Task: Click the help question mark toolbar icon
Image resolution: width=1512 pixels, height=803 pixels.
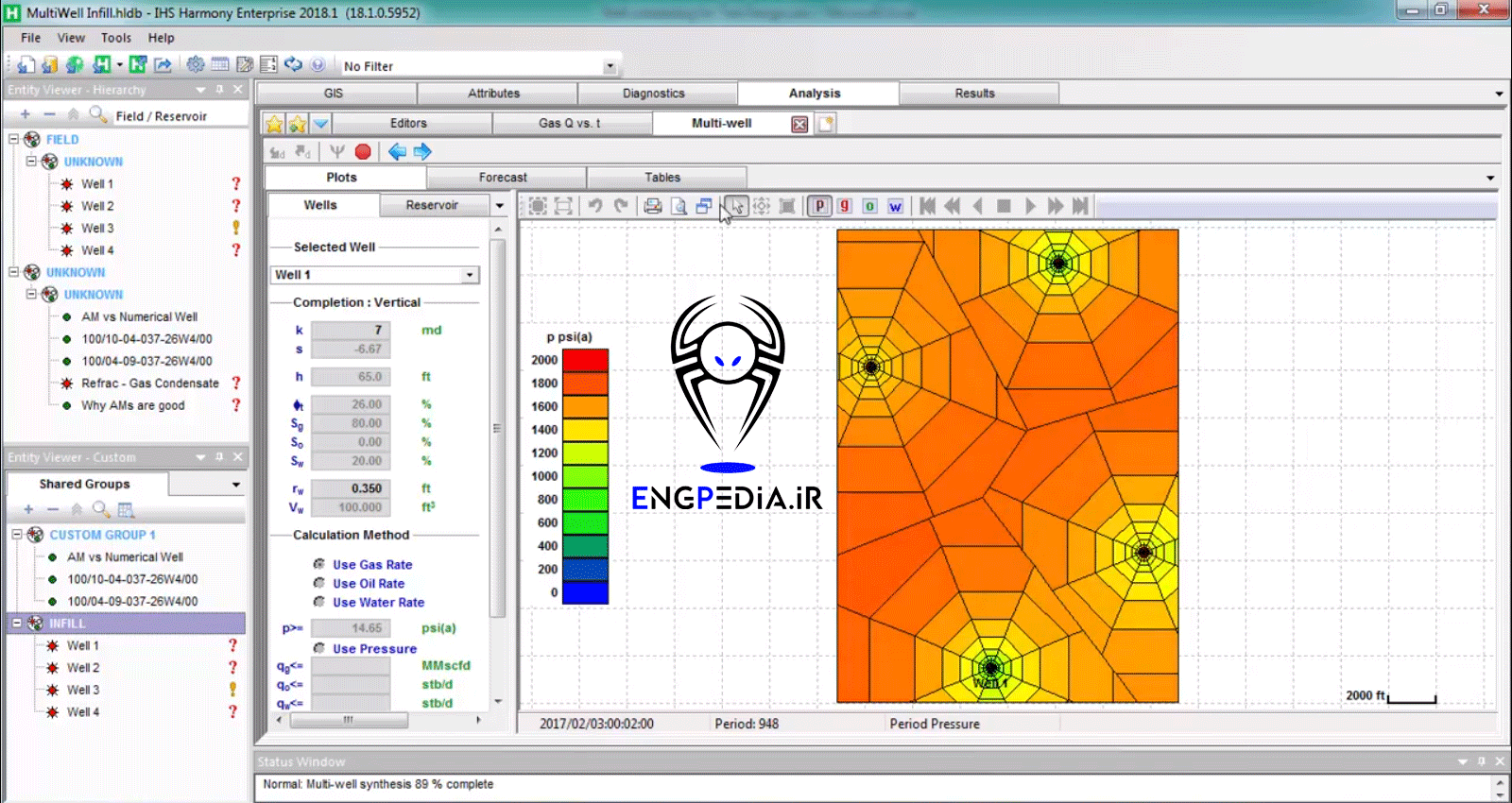Action: 318,64
